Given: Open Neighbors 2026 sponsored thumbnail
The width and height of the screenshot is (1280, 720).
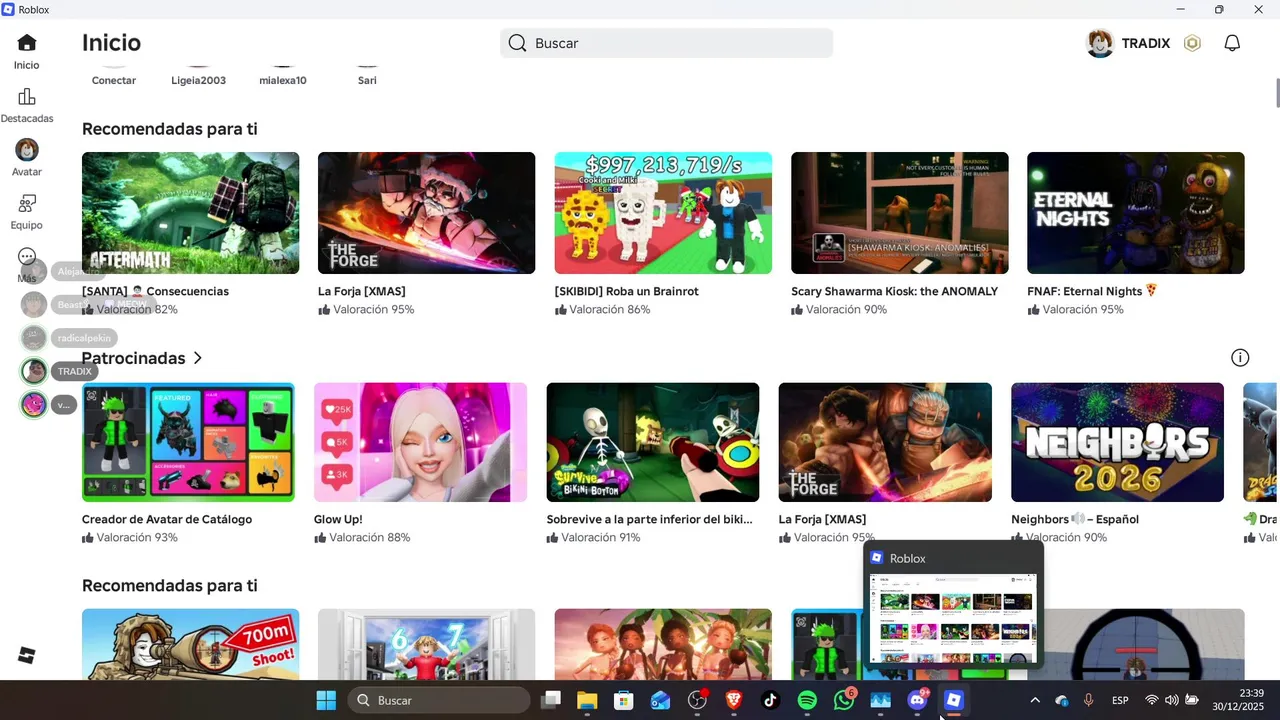Looking at the screenshot, I should [x=1117, y=442].
